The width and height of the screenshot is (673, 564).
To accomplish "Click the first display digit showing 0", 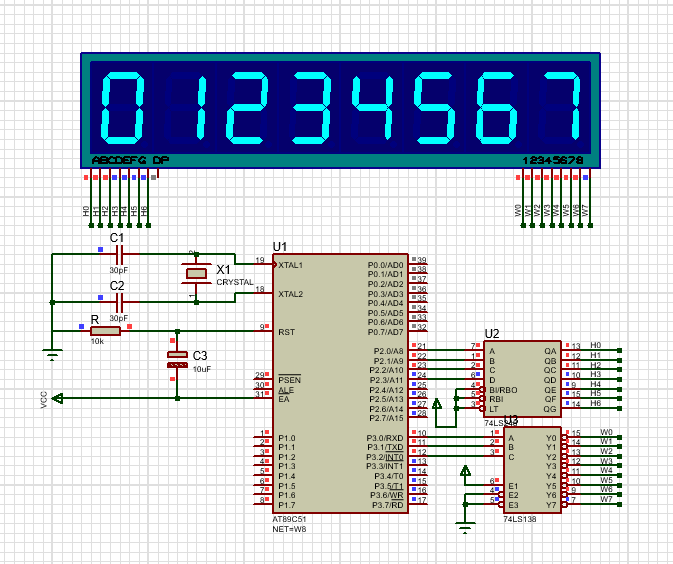I will [x=122, y=108].
